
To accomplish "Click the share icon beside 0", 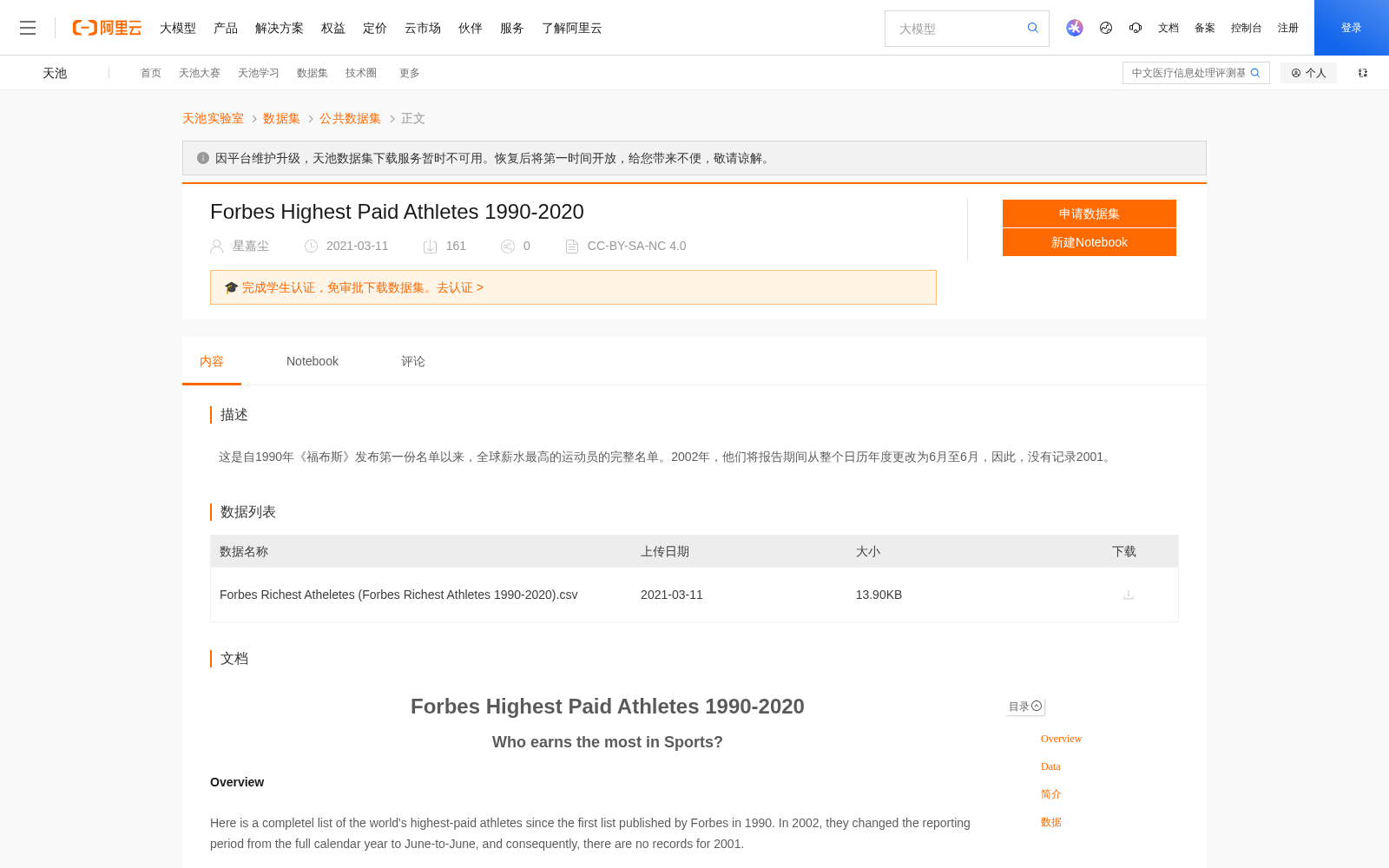I will tap(508, 247).
